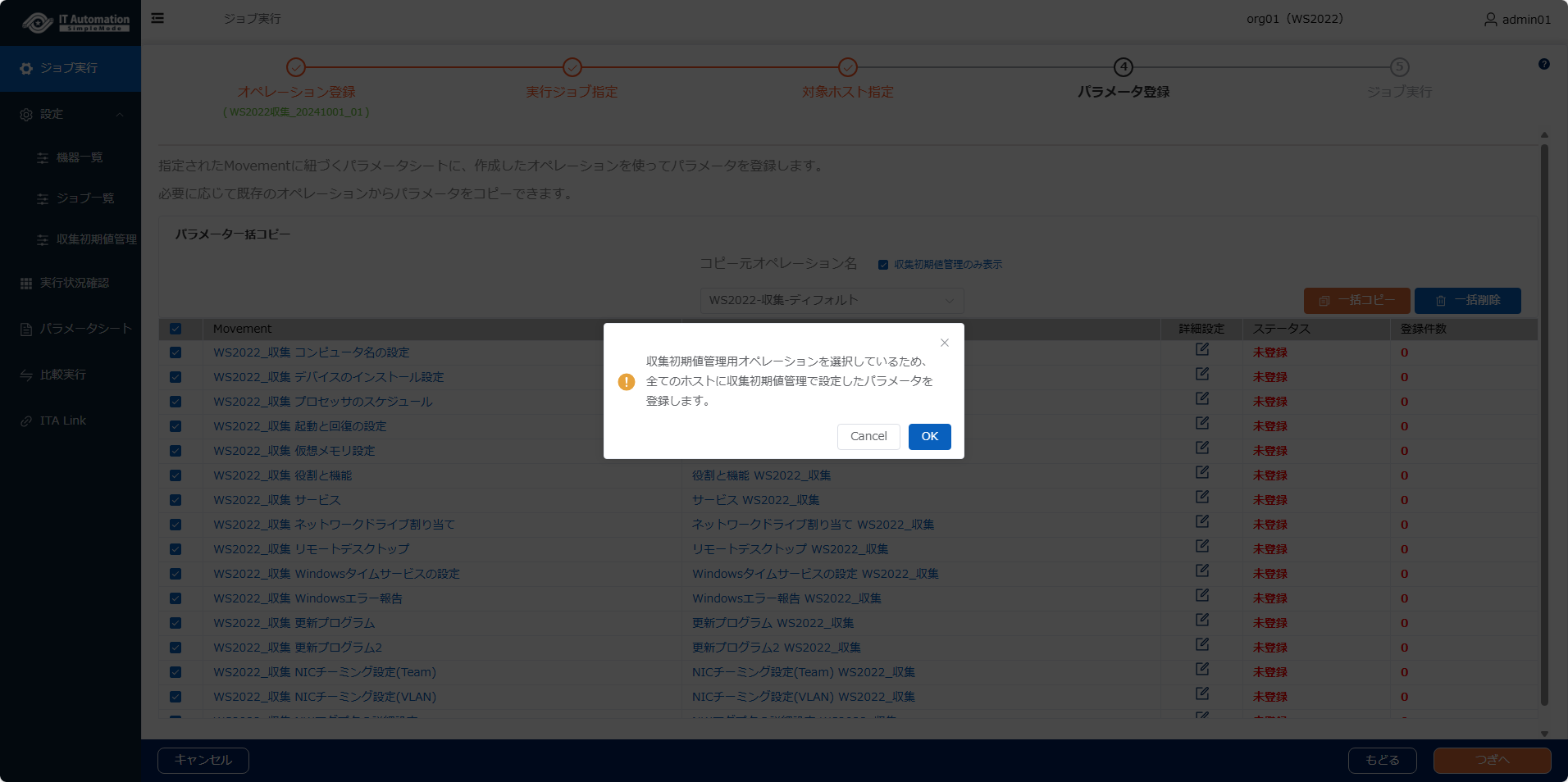The image size is (1568, 782).
Task: Open the コピー元オペレーション名 dropdown
Action: (832, 300)
